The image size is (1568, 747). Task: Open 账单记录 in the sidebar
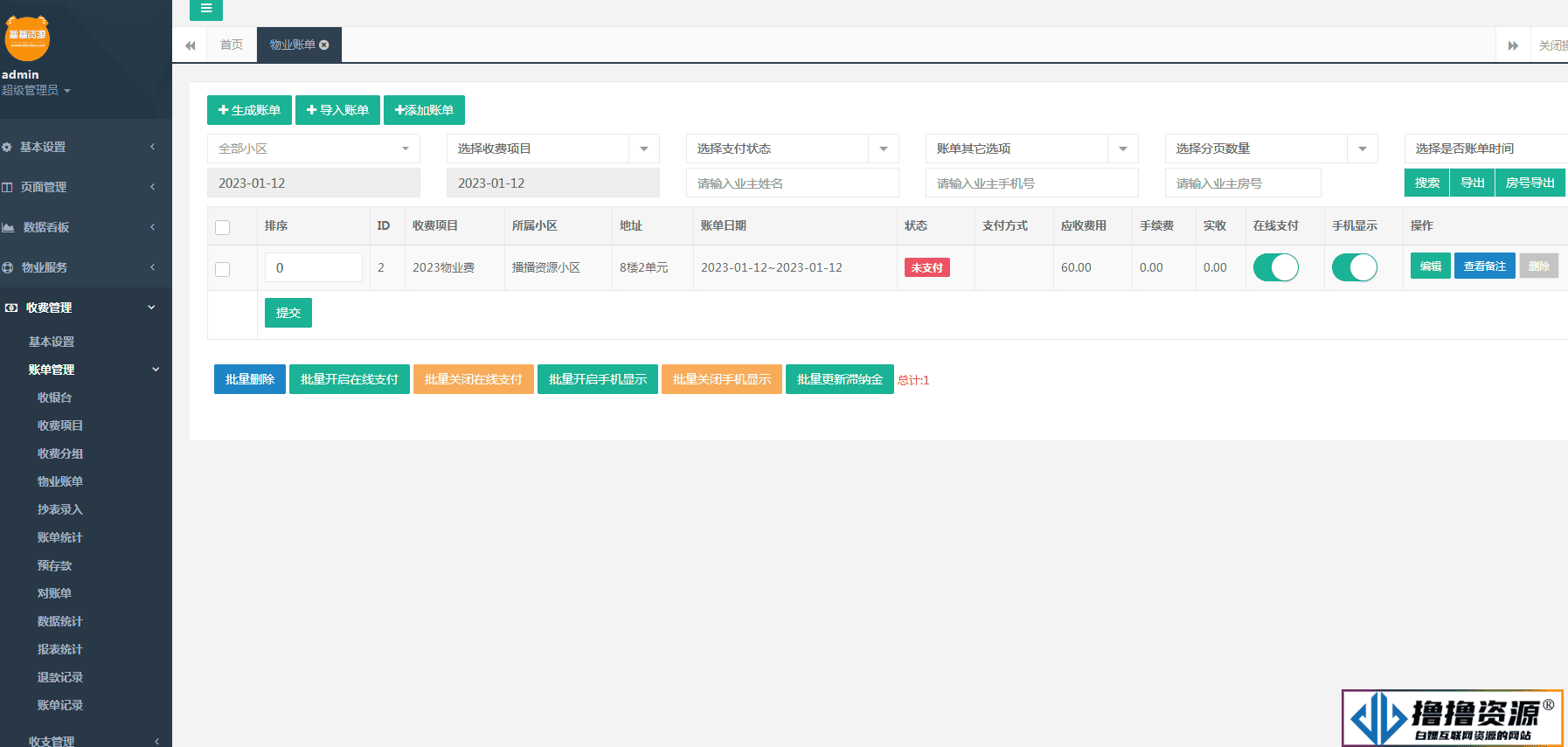(x=60, y=705)
